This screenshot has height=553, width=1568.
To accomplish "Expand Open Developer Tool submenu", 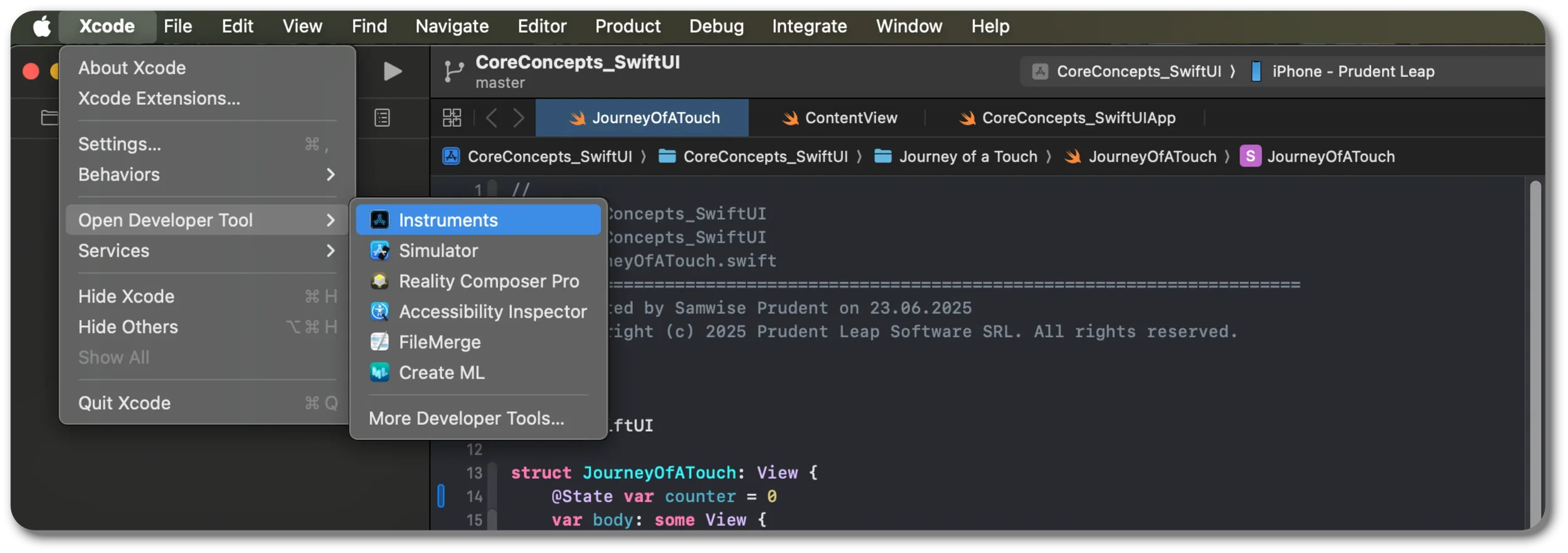I will click(x=206, y=220).
